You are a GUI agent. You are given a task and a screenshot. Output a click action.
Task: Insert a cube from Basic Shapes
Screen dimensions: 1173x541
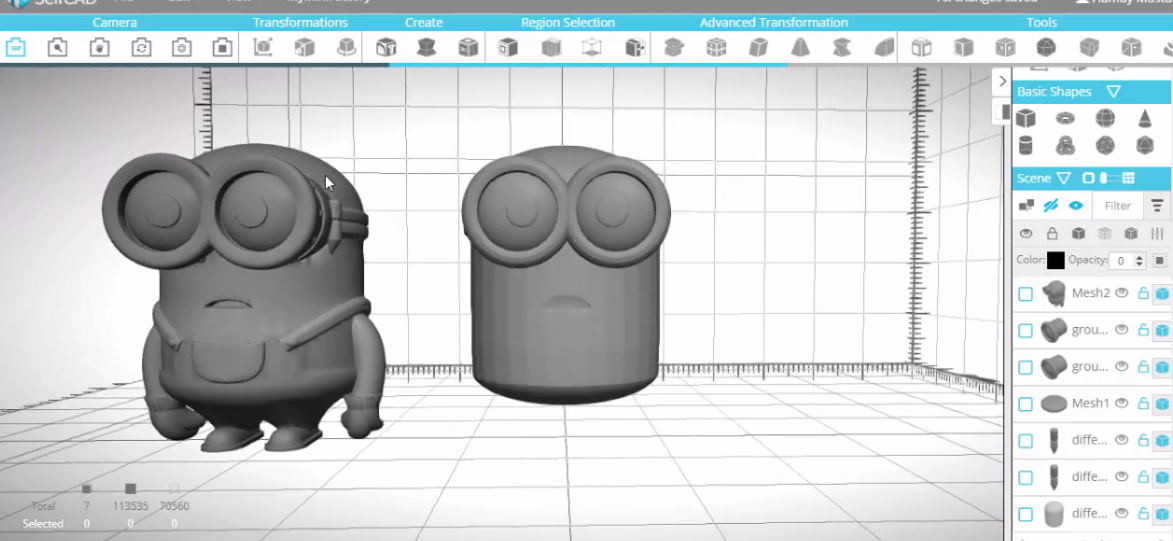[x=1025, y=117]
